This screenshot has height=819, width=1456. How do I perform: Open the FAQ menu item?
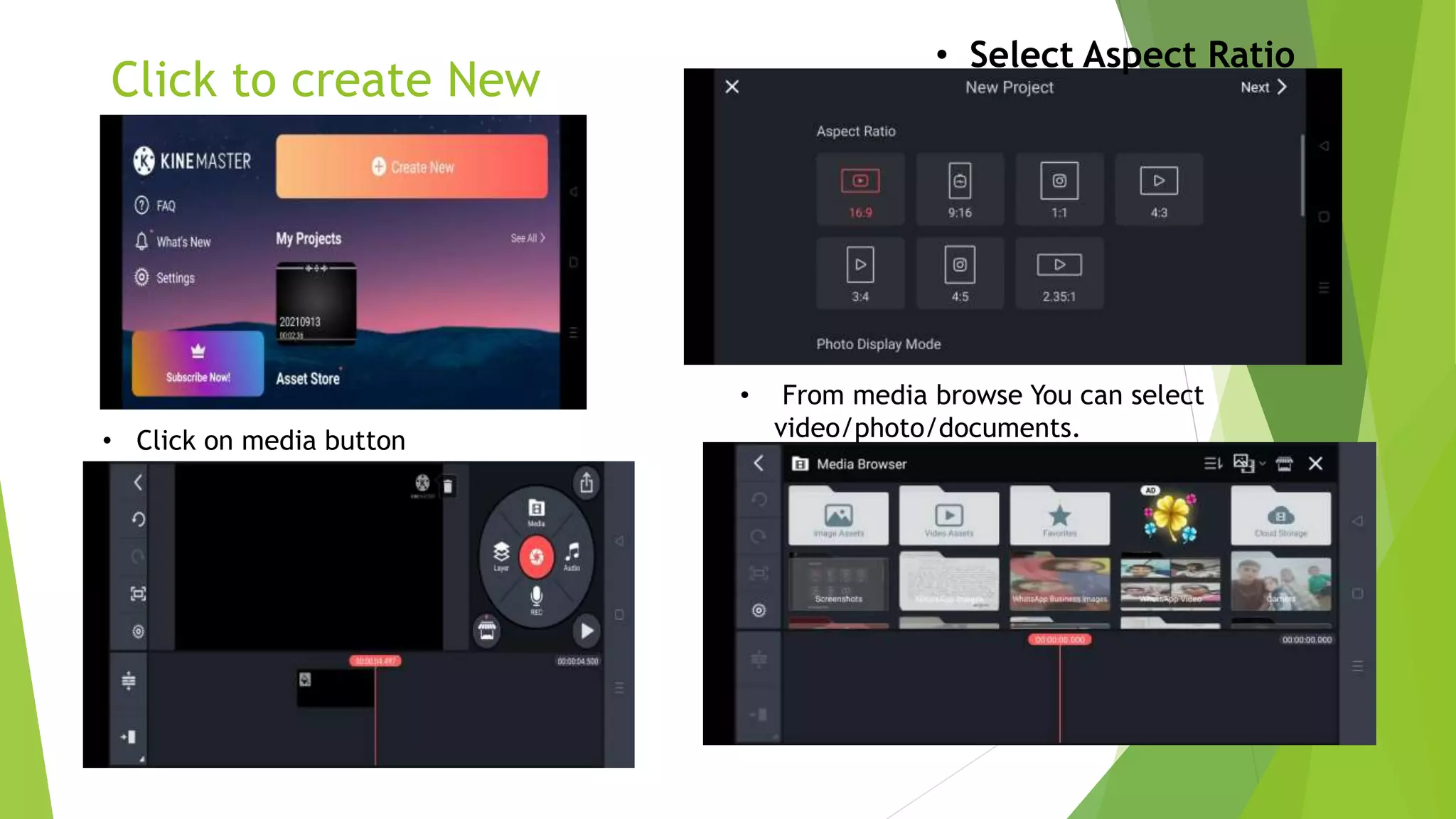click(156, 205)
